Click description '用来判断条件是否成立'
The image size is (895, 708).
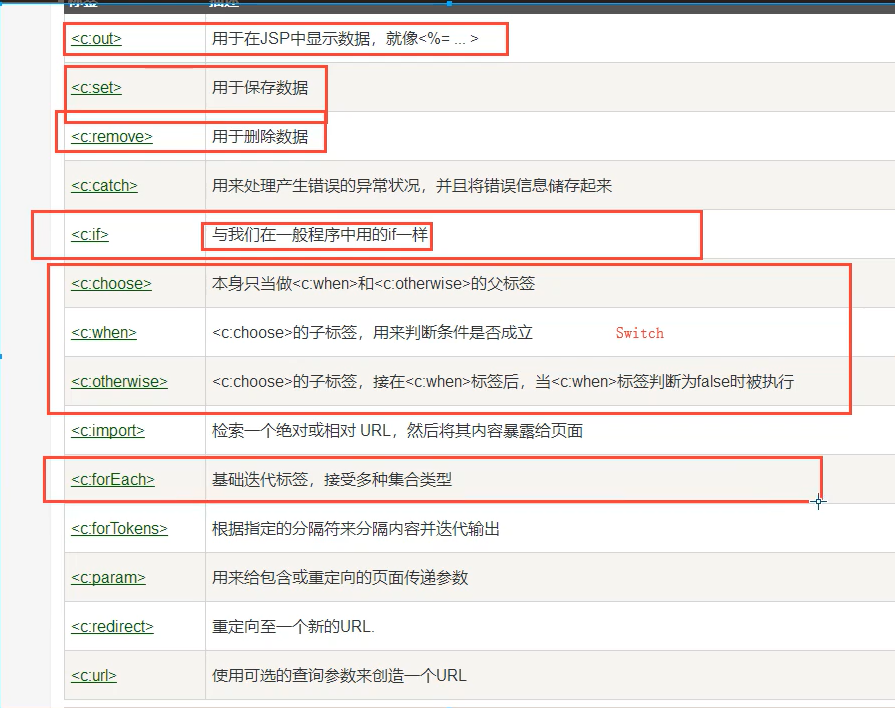coord(453,333)
